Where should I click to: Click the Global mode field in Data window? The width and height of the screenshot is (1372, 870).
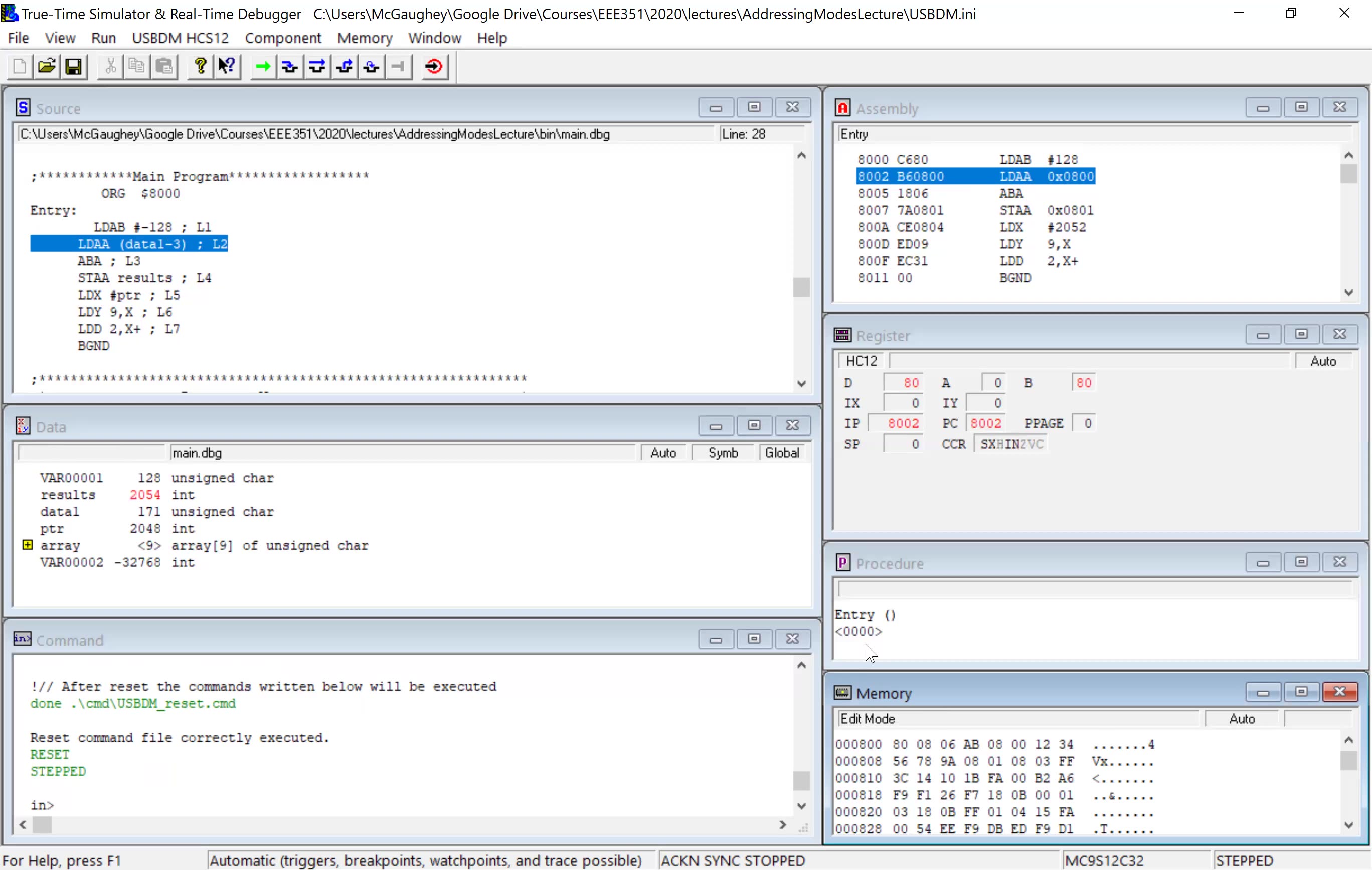coord(781,452)
